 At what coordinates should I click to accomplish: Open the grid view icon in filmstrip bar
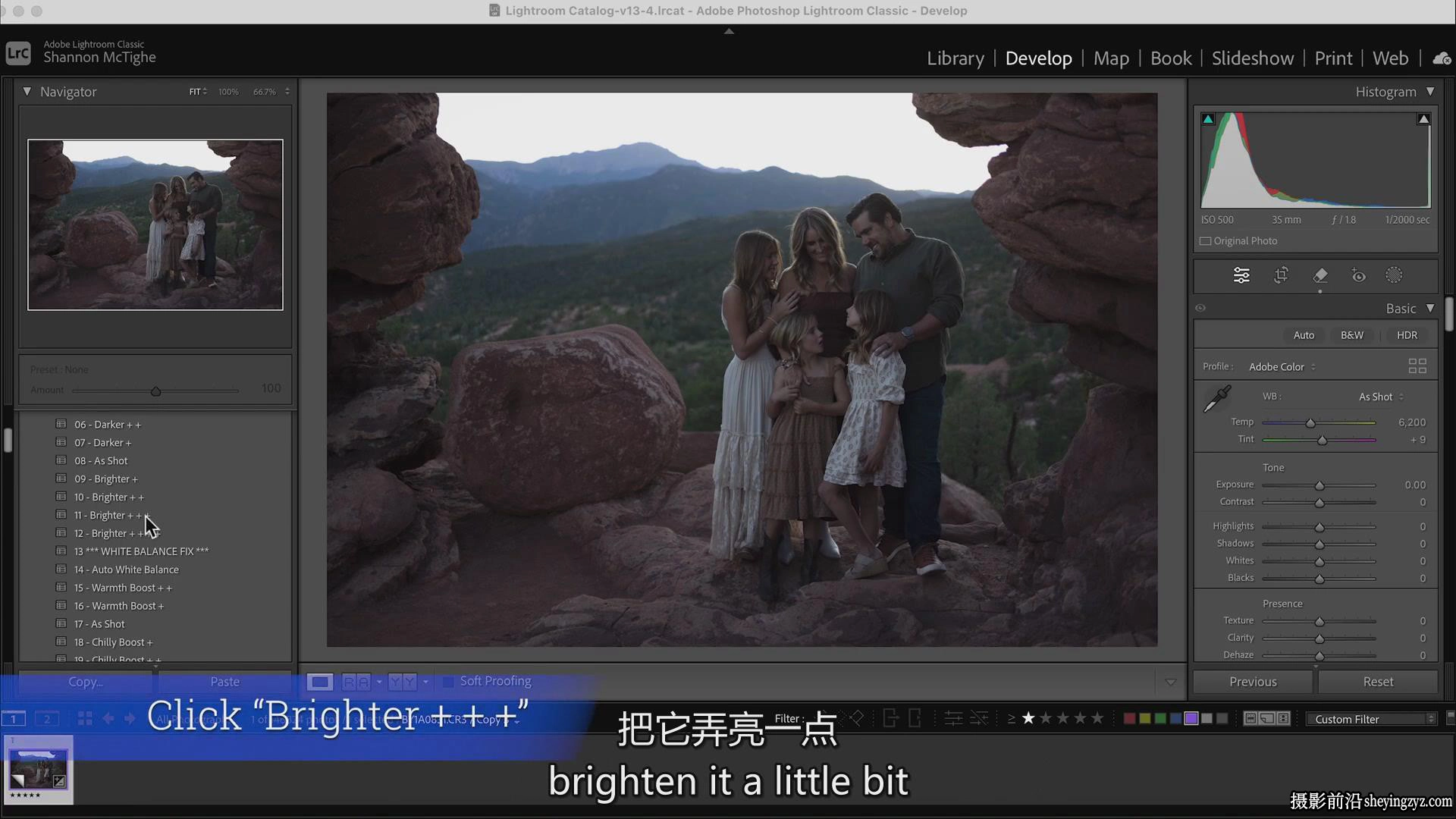(x=85, y=718)
